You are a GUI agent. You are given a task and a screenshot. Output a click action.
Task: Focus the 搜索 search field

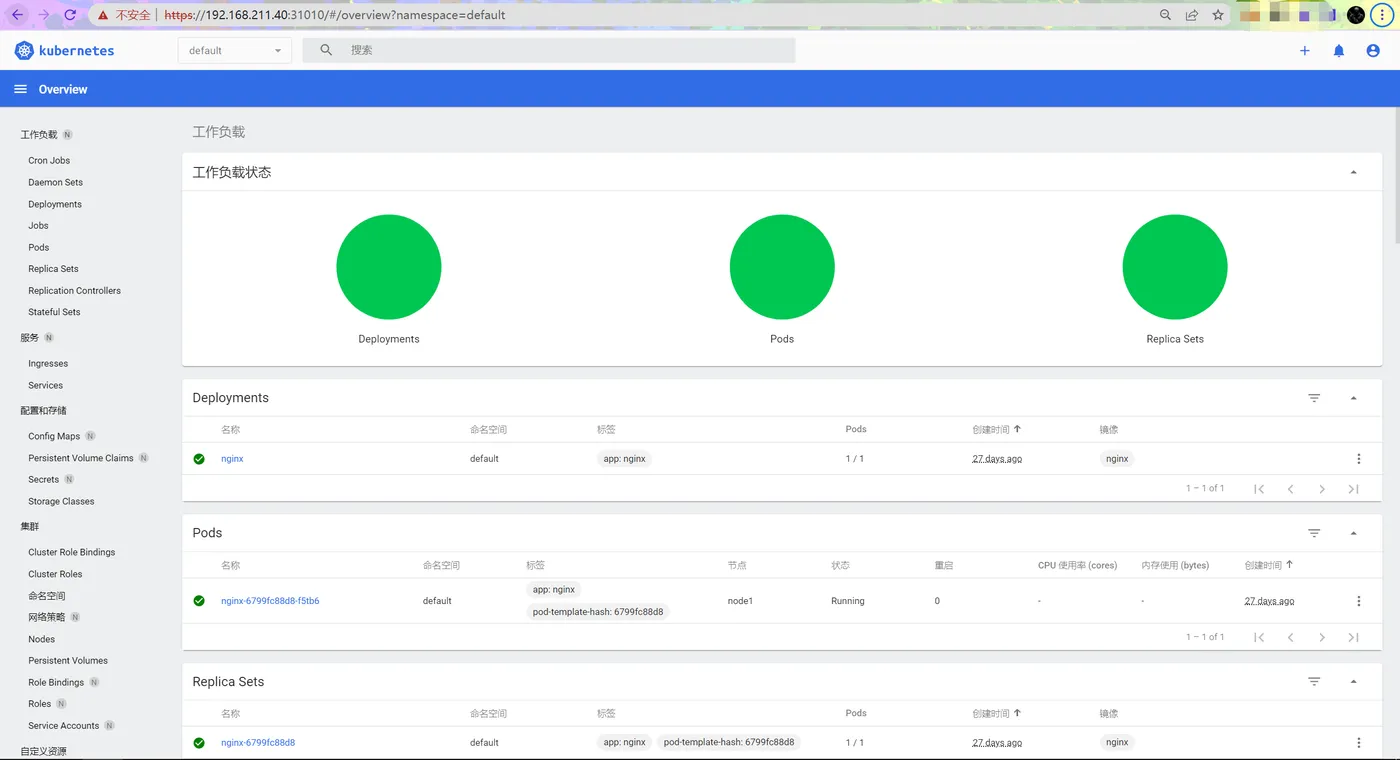tap(549, 50)
